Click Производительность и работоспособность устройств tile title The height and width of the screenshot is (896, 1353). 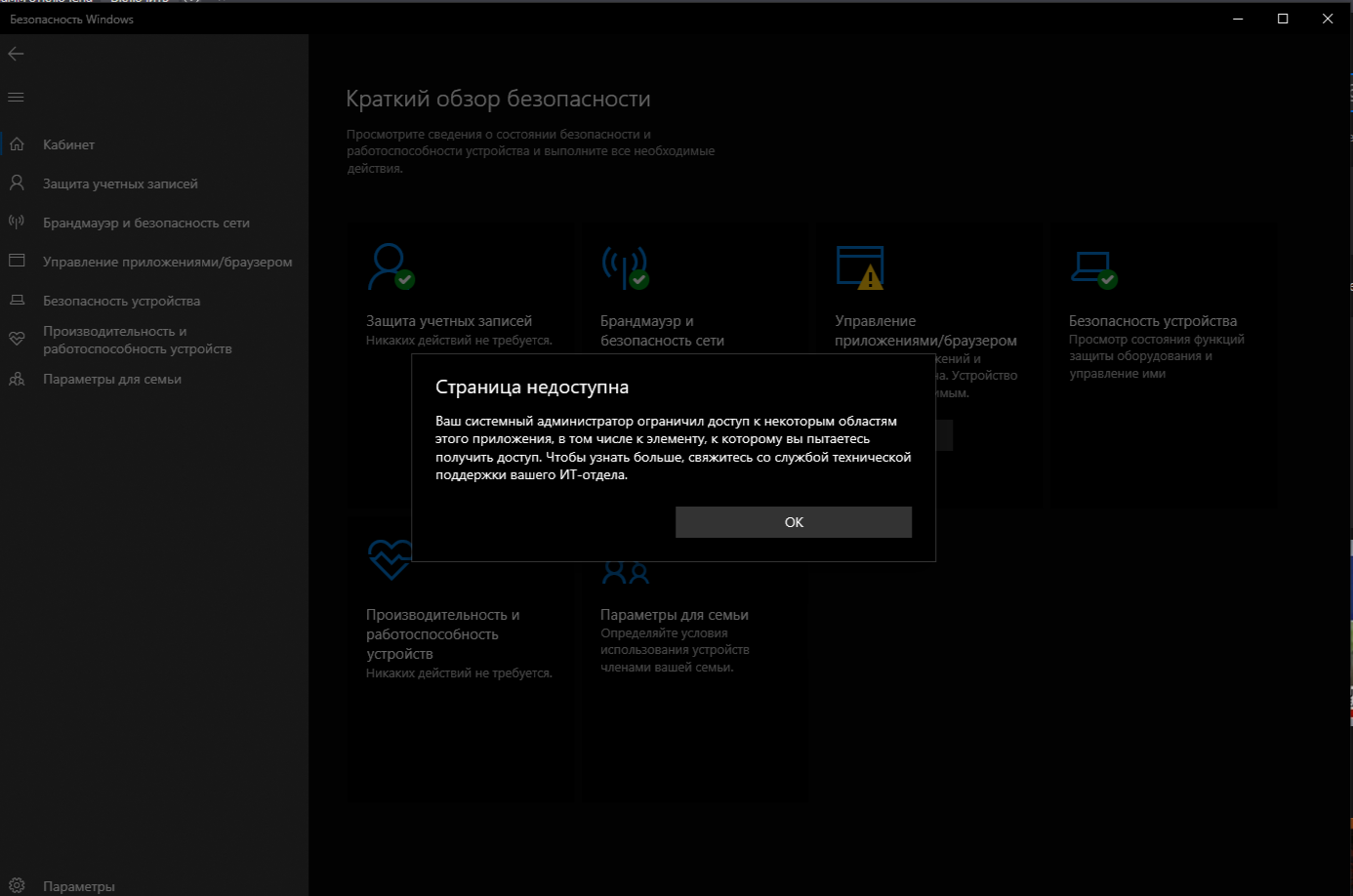tap(443, 634)
